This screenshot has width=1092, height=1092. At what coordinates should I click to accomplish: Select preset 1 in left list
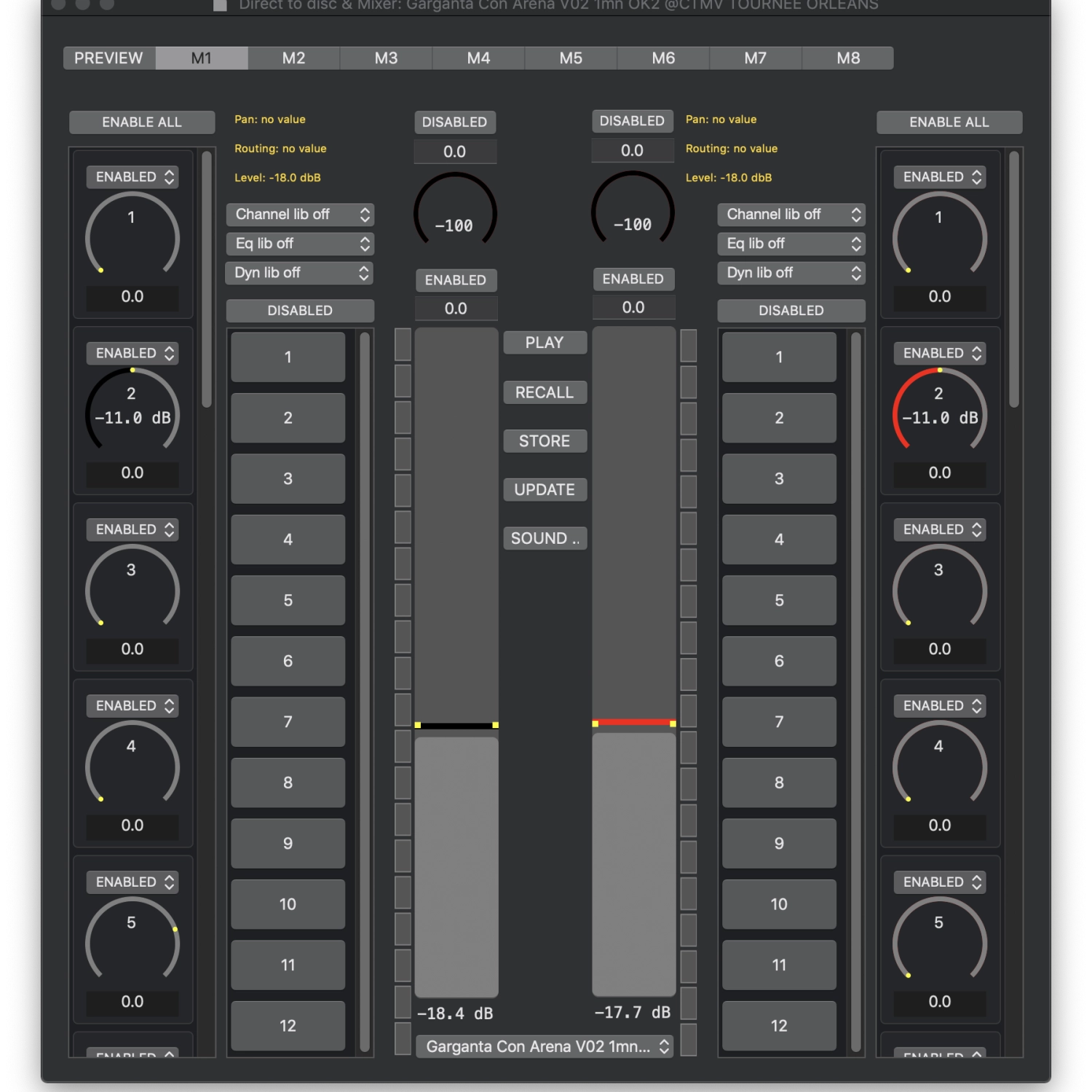[x=288, y=357]
